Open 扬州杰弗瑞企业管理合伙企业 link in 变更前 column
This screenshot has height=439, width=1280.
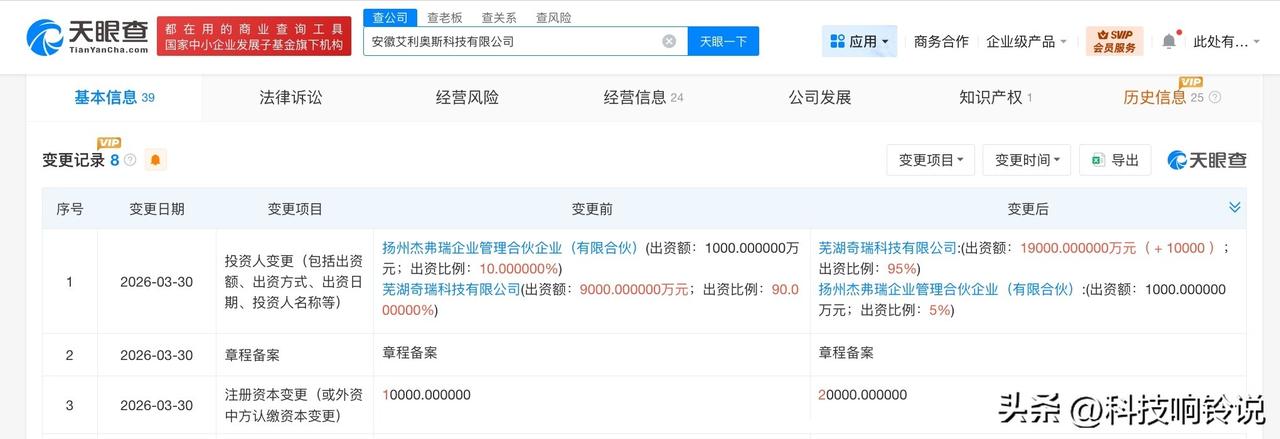(510, 247)
